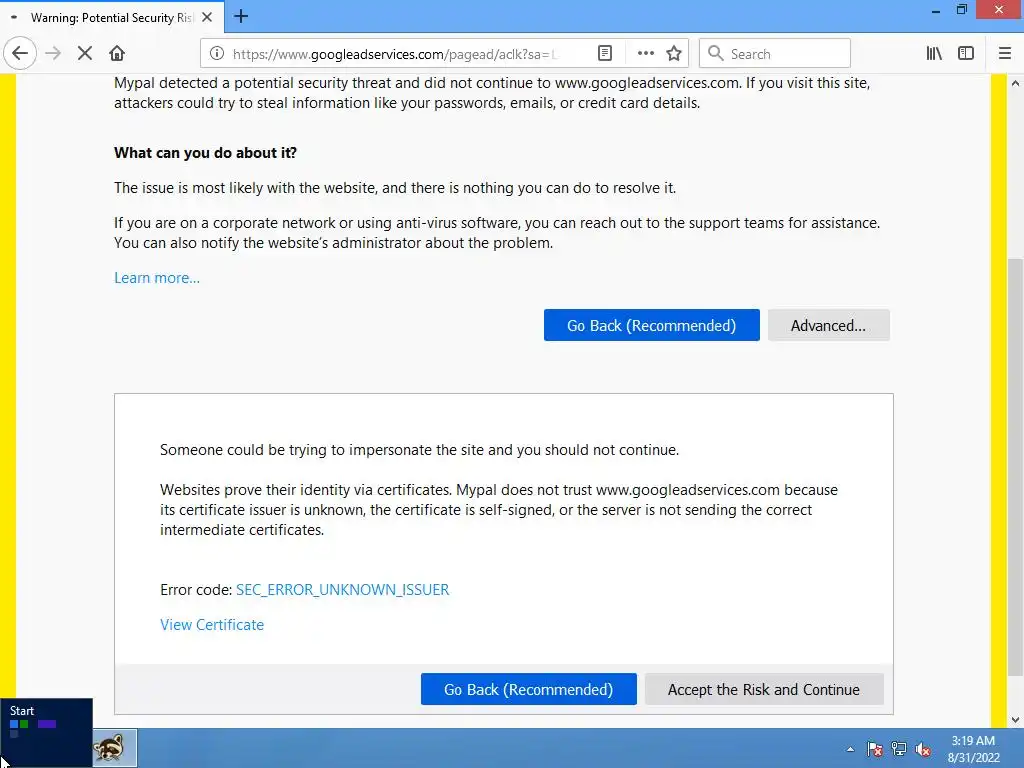This screenshot has width=1024, height=768.
Task: Open the SEC_ERROR_UNKNOWN_ISSUER error code link
Action: tap(342, 590)
